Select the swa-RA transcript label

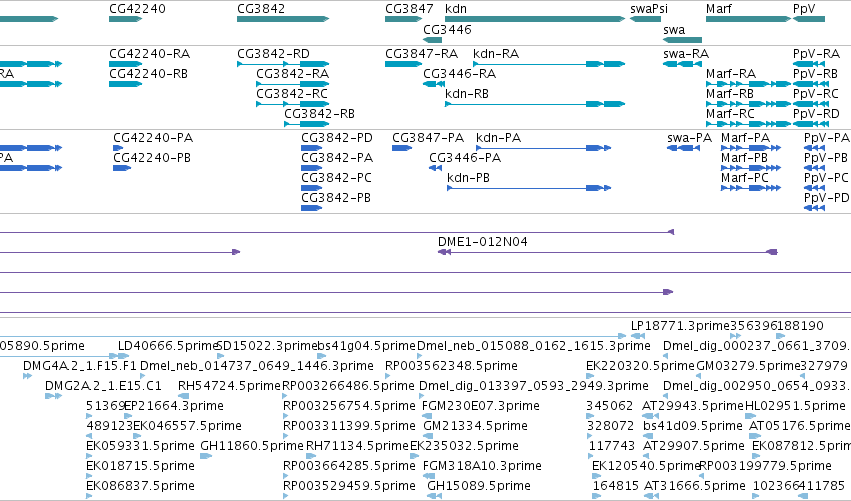click(x=686, y=54)
